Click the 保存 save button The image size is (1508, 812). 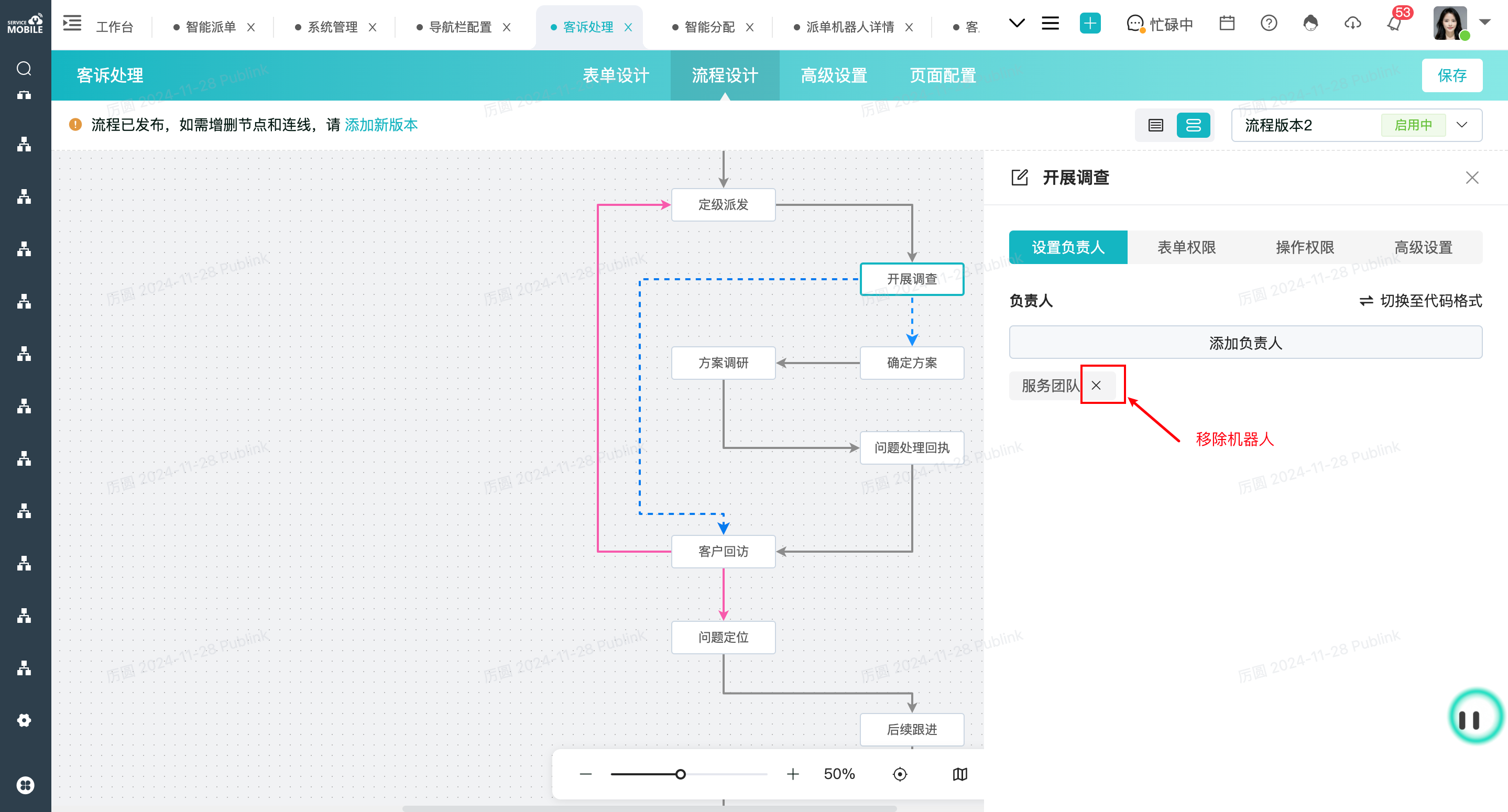click(x=1452, y=75)
